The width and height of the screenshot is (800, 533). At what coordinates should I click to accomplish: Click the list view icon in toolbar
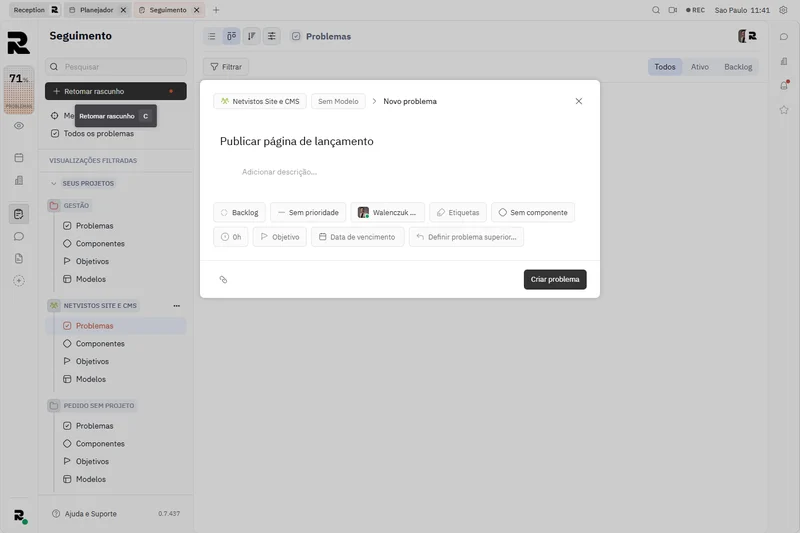212,36
